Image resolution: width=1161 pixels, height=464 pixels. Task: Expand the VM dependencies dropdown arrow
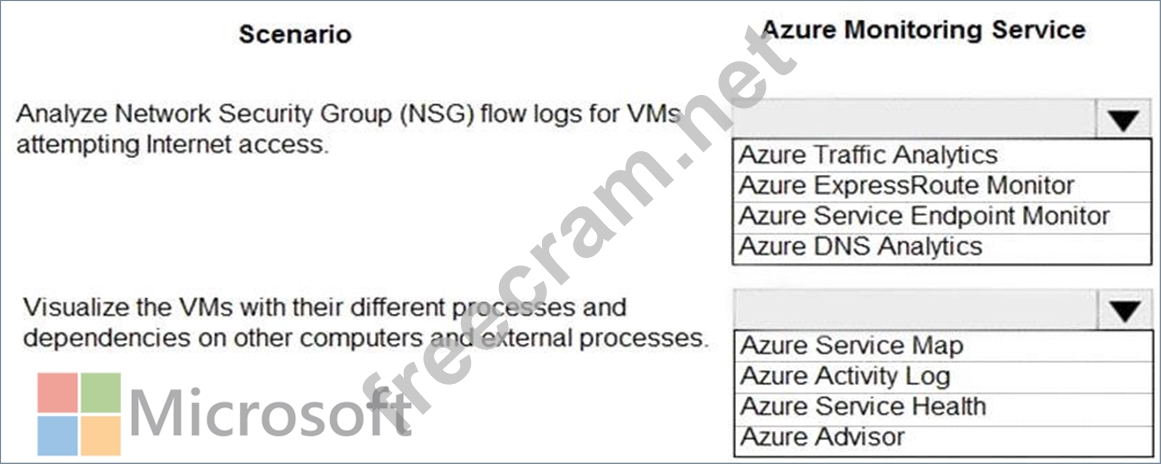pos(1124,311)
